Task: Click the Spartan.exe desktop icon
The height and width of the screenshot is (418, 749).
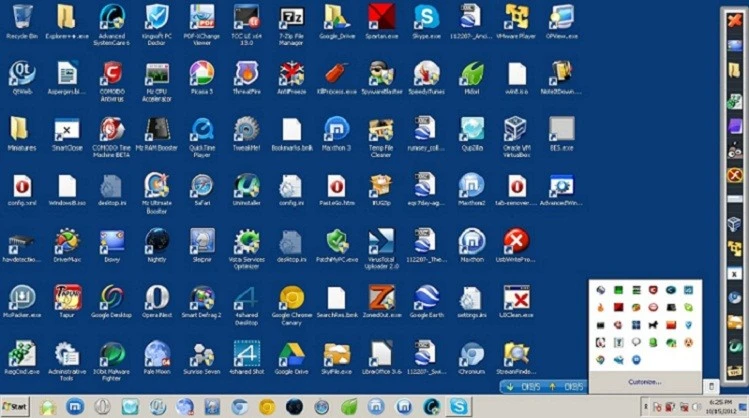Action: tap(381, 21)
